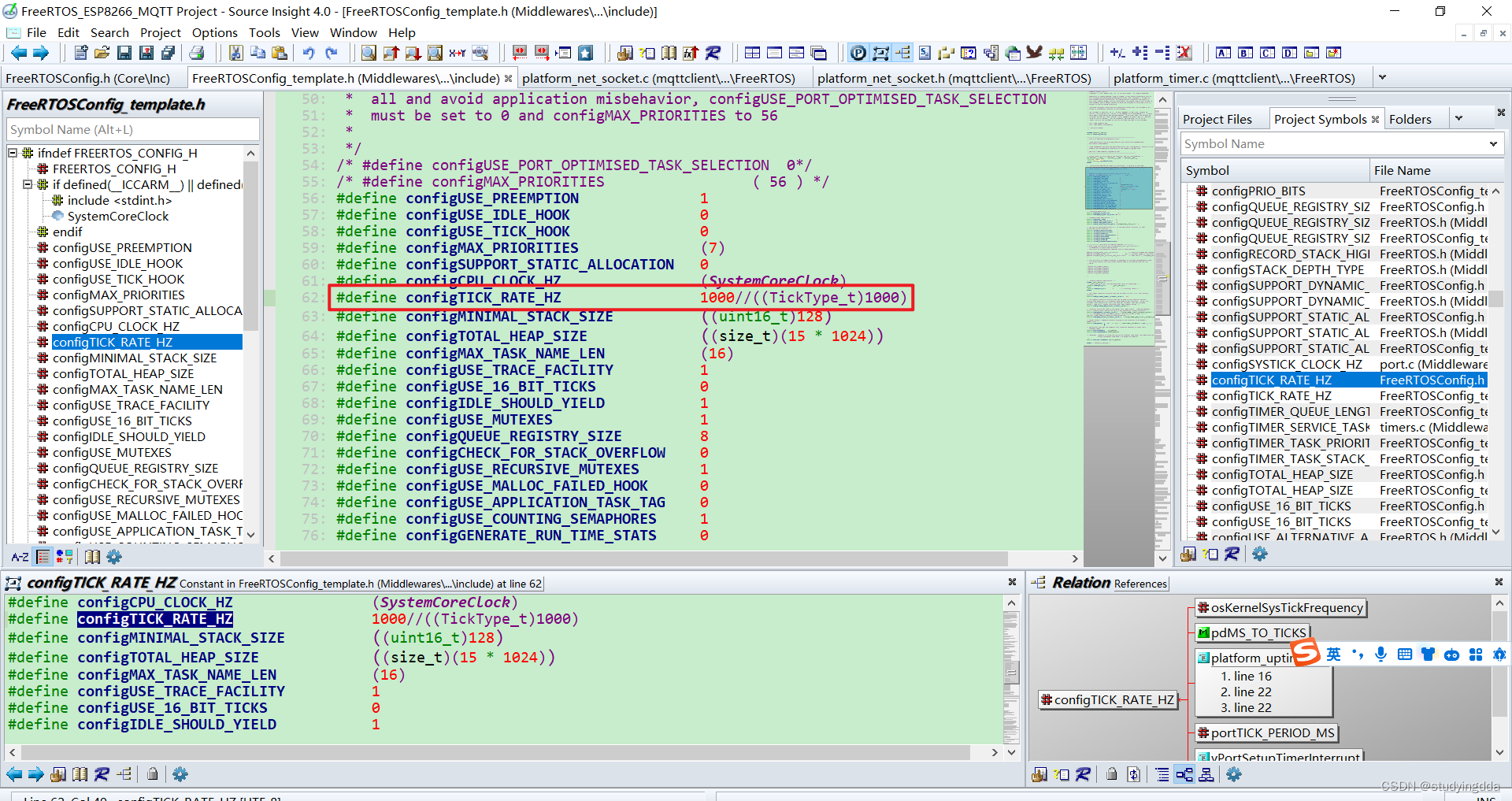Toggle Relation window outline list view

1162,774
